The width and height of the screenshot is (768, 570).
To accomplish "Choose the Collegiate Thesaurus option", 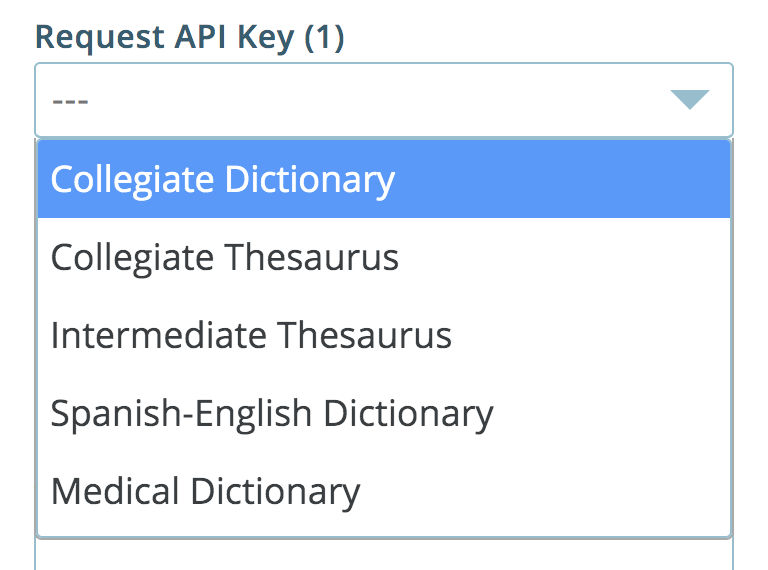I will pyautogui.click(x=384, y=257).
